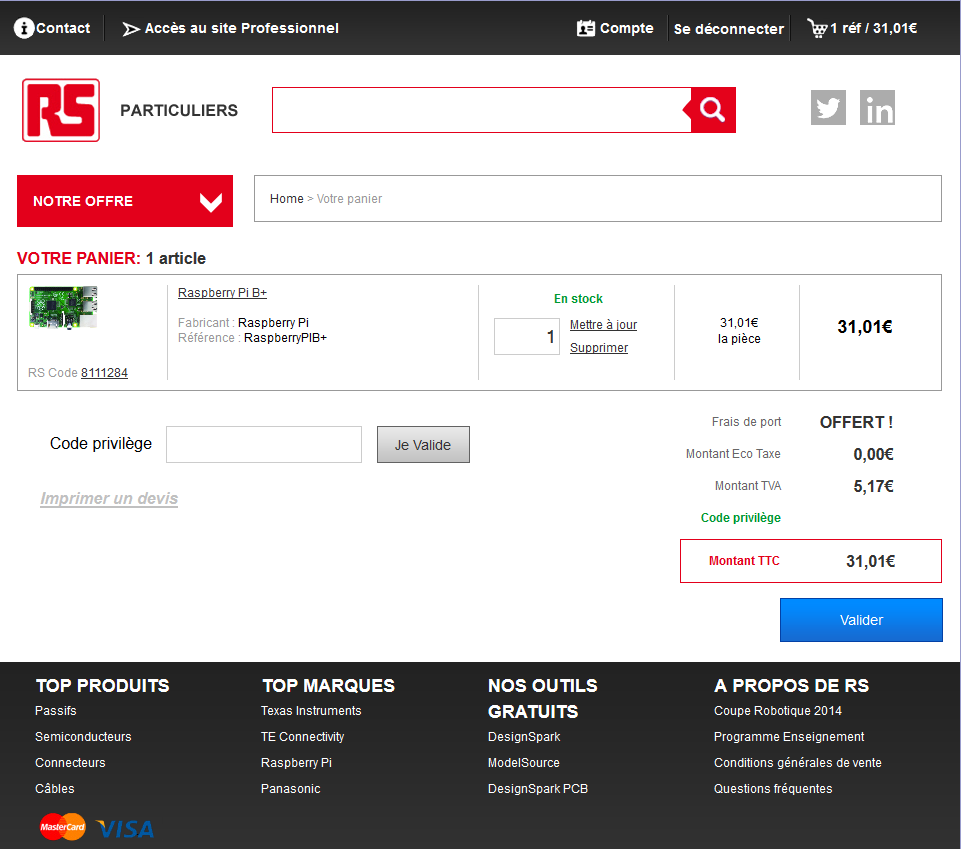The height and width of the screenshot is (849, 961).
Task: Open the RS logo homepage
Action: [61, 110]
